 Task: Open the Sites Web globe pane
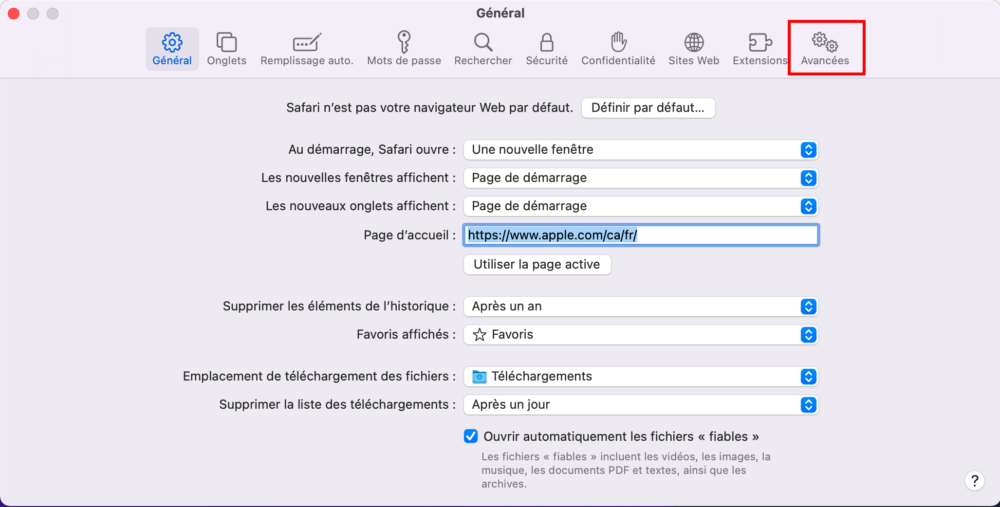[694, 48]
